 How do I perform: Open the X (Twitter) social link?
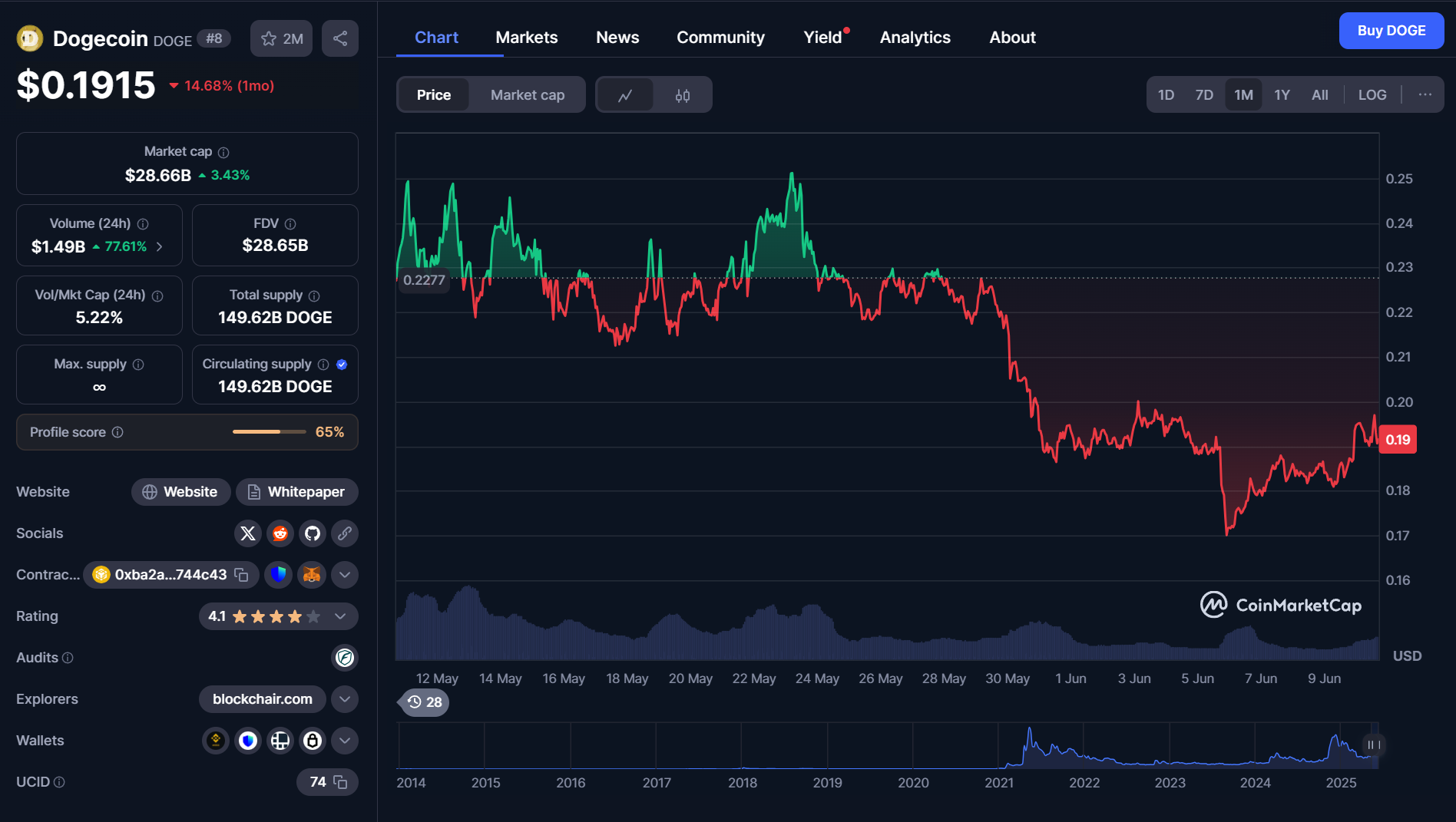[x=248, y=533]
